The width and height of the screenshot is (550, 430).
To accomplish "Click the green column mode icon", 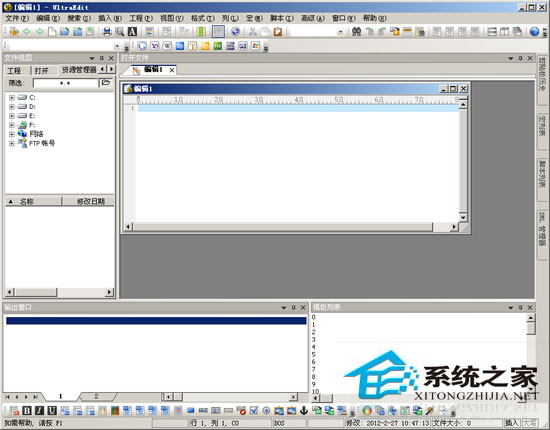I will (x=201, y=32).
